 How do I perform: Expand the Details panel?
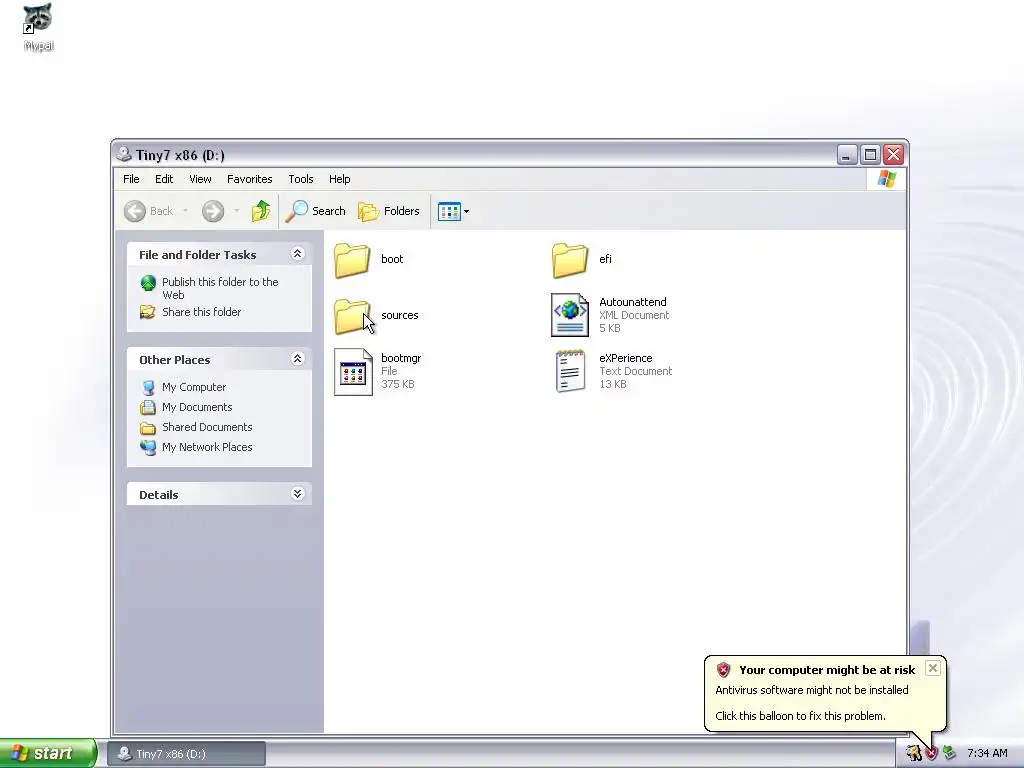pos(297,494)
